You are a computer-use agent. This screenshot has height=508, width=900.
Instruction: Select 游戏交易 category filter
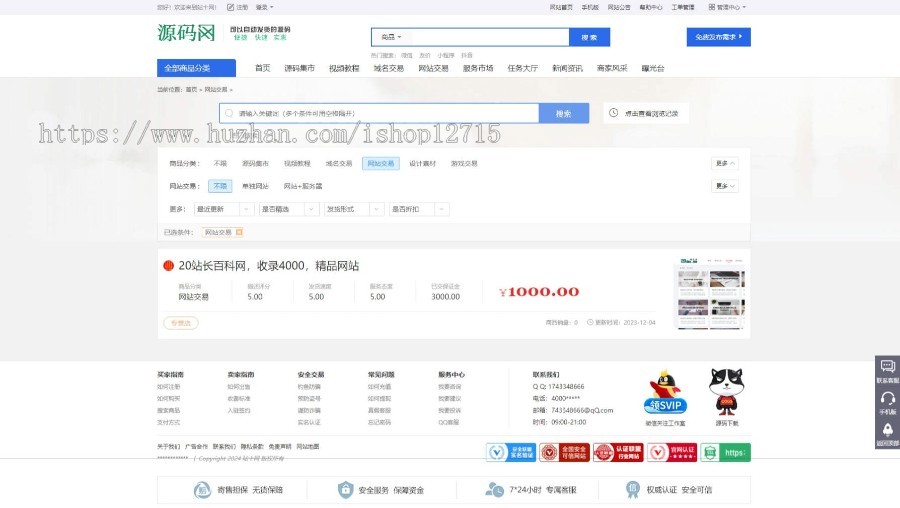[x=464, y=164]
